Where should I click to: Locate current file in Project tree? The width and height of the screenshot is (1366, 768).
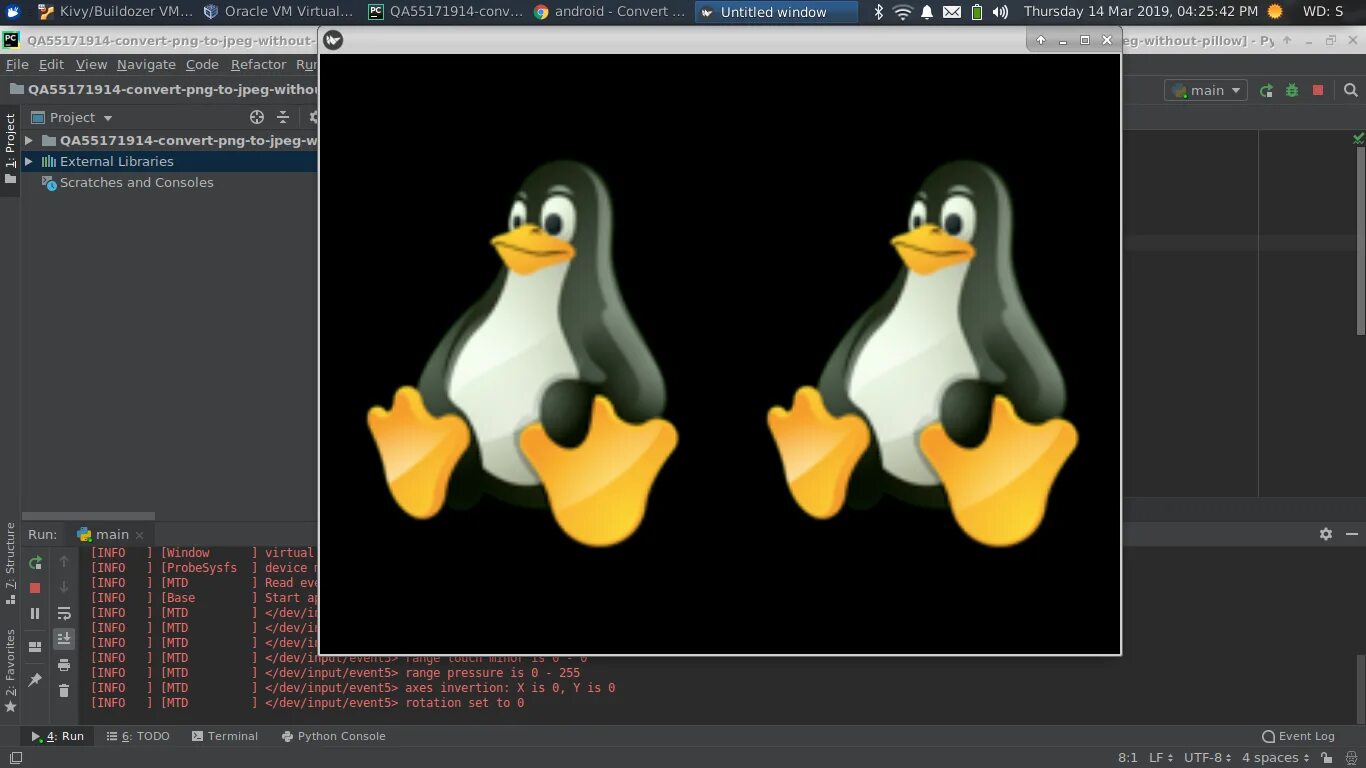coord(257,117)
